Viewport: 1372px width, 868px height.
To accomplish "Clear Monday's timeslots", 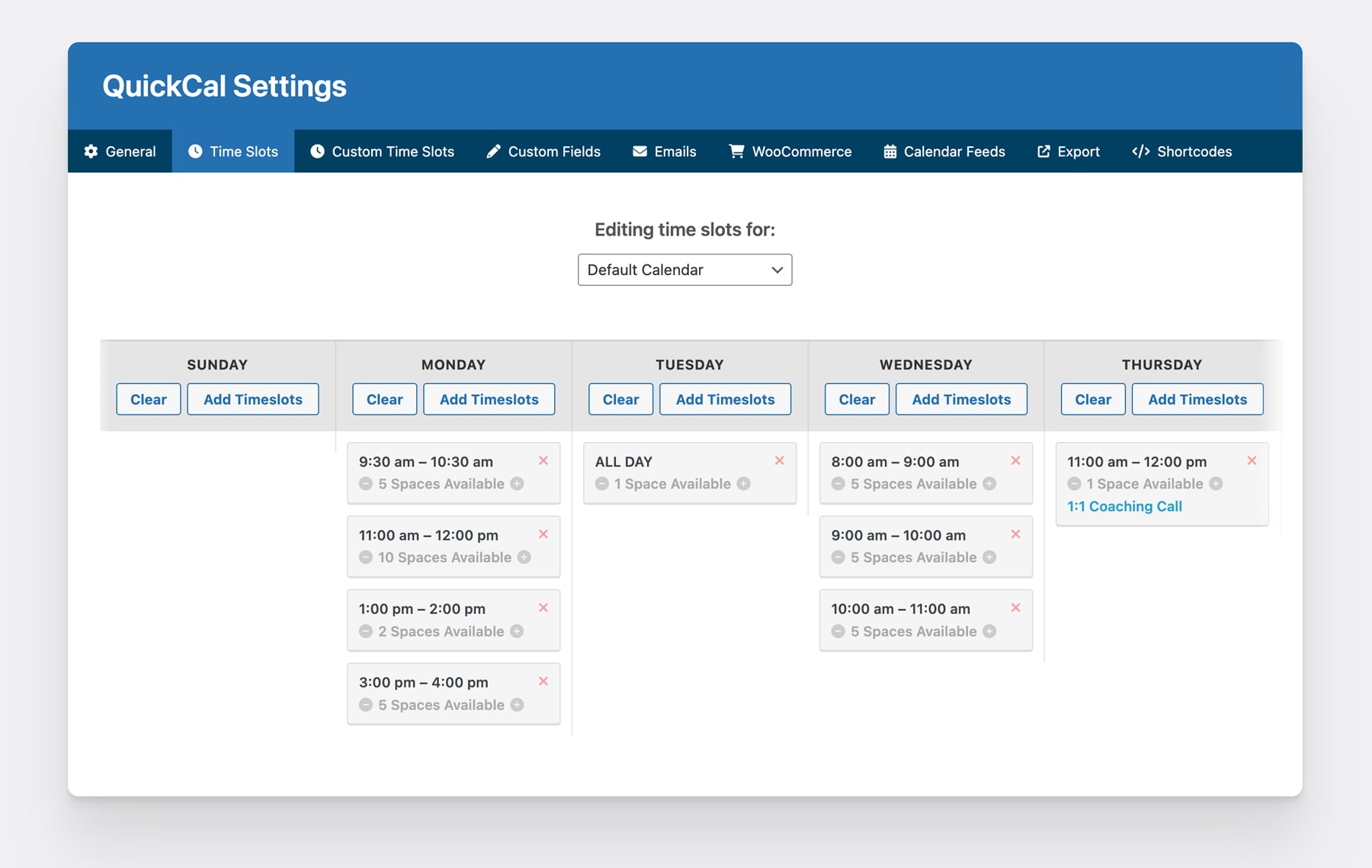I will click(x=384, y=399).
